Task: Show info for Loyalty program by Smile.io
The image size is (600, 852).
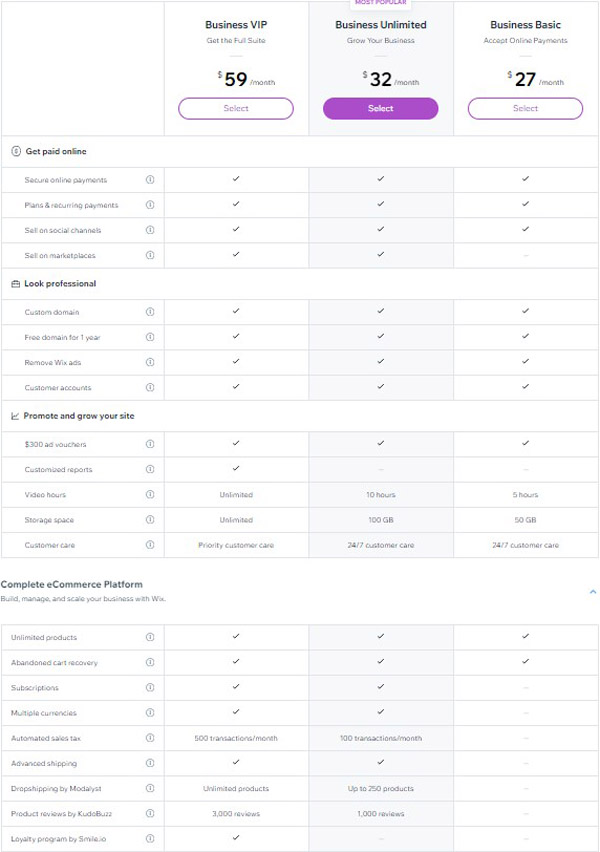Action: tap(150, 838)
